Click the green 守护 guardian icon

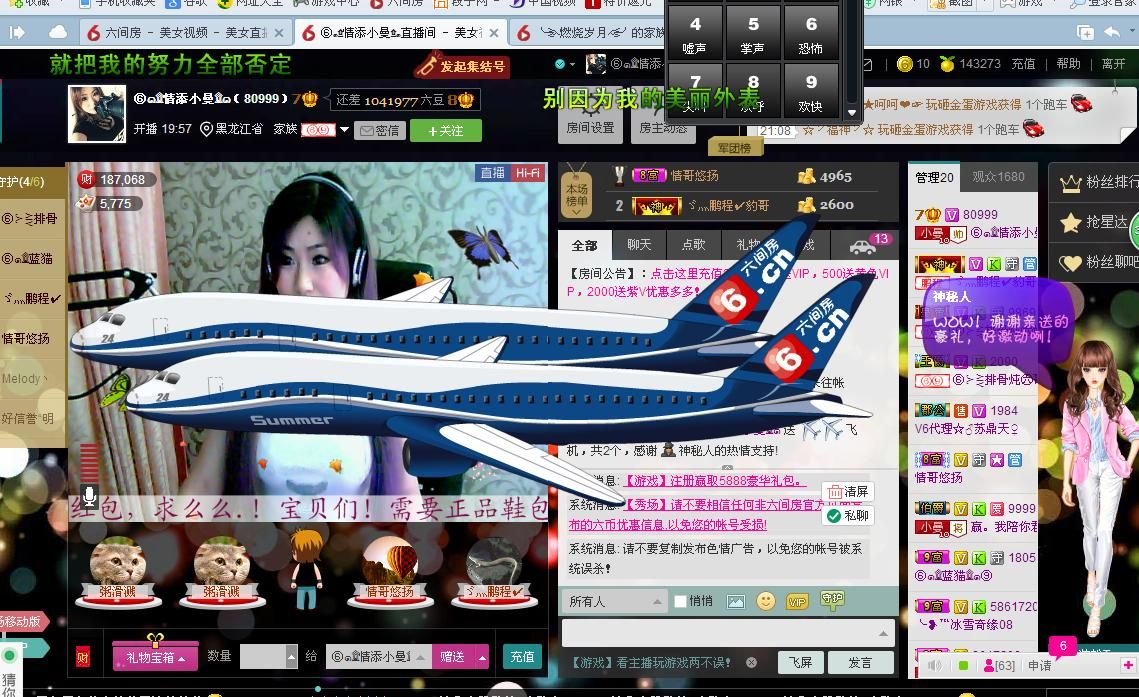coord(831,600)
